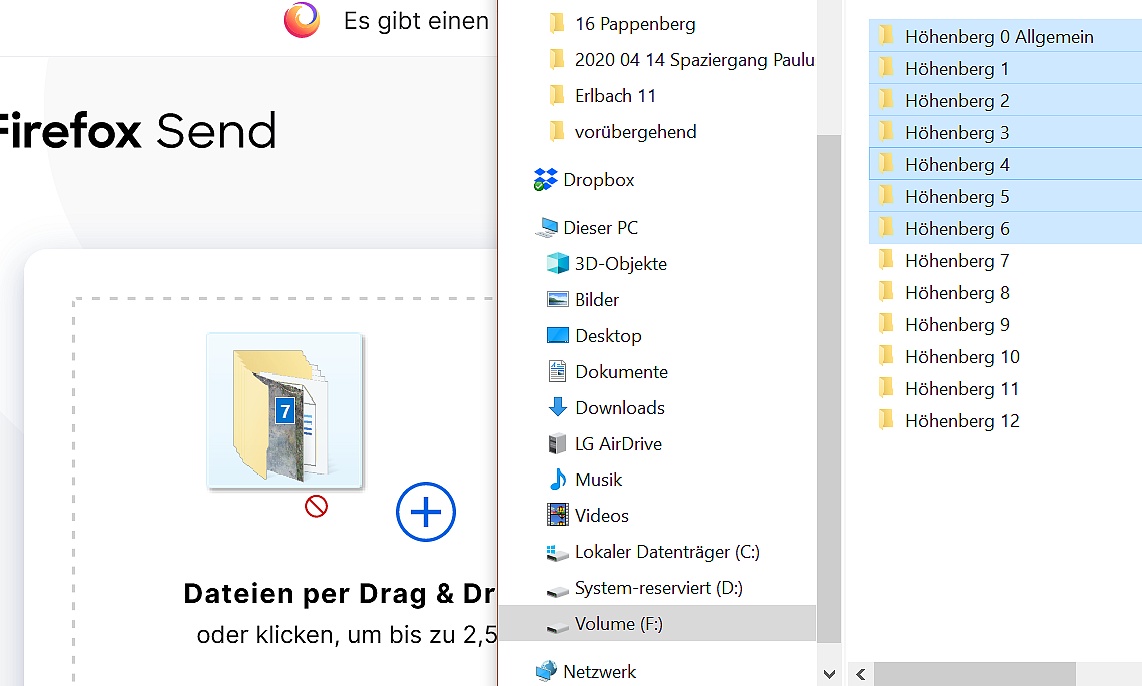Select Dropbox label in navigation pane
The width and height of the screenshot is (1142, 686).
pyautogui.click(x=599, y=180)
